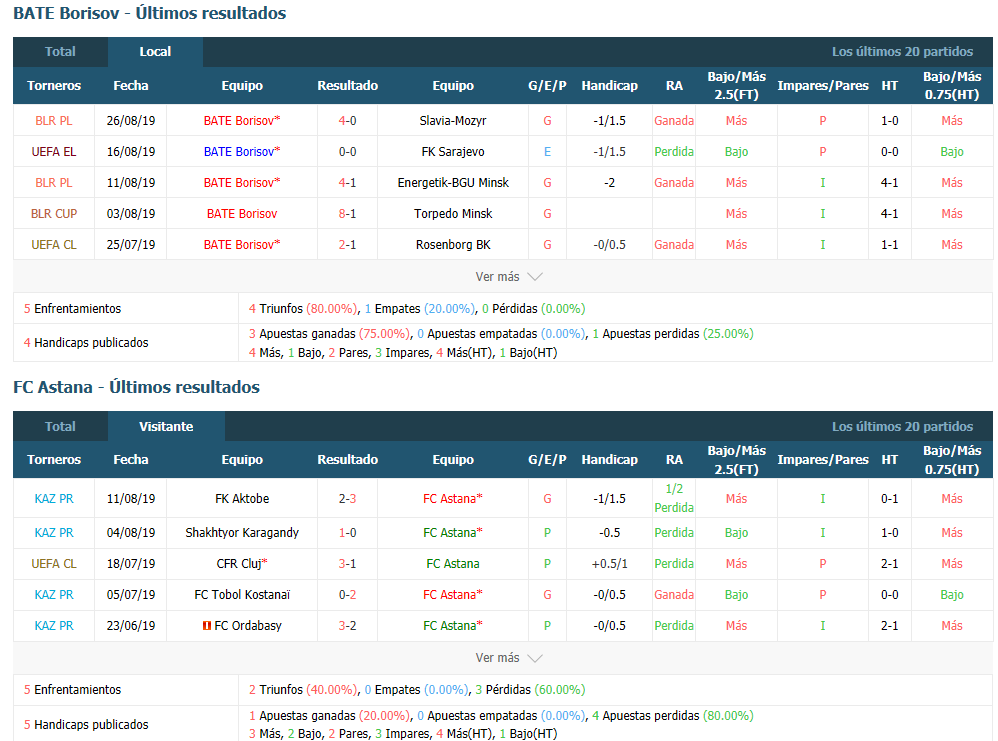Click the date 16/08/19
The width and height of the screenshot is (998, 741).
click(131, 152)
